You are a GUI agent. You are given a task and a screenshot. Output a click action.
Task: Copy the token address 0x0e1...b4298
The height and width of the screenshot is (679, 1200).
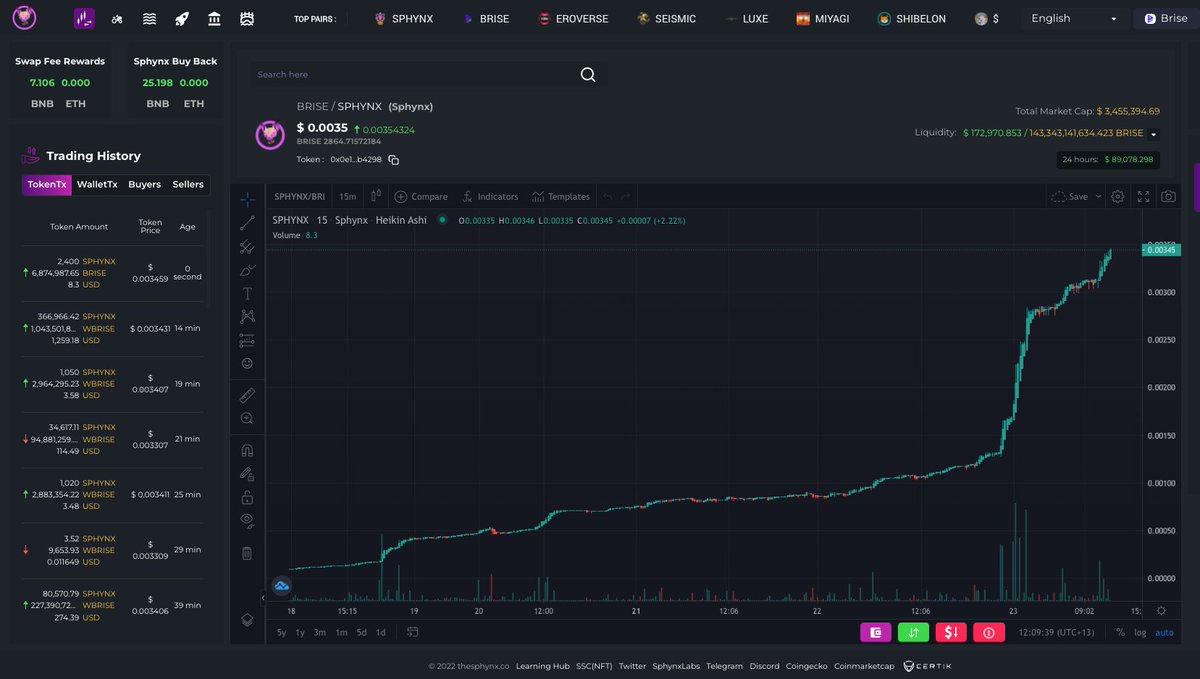point(394,160)
